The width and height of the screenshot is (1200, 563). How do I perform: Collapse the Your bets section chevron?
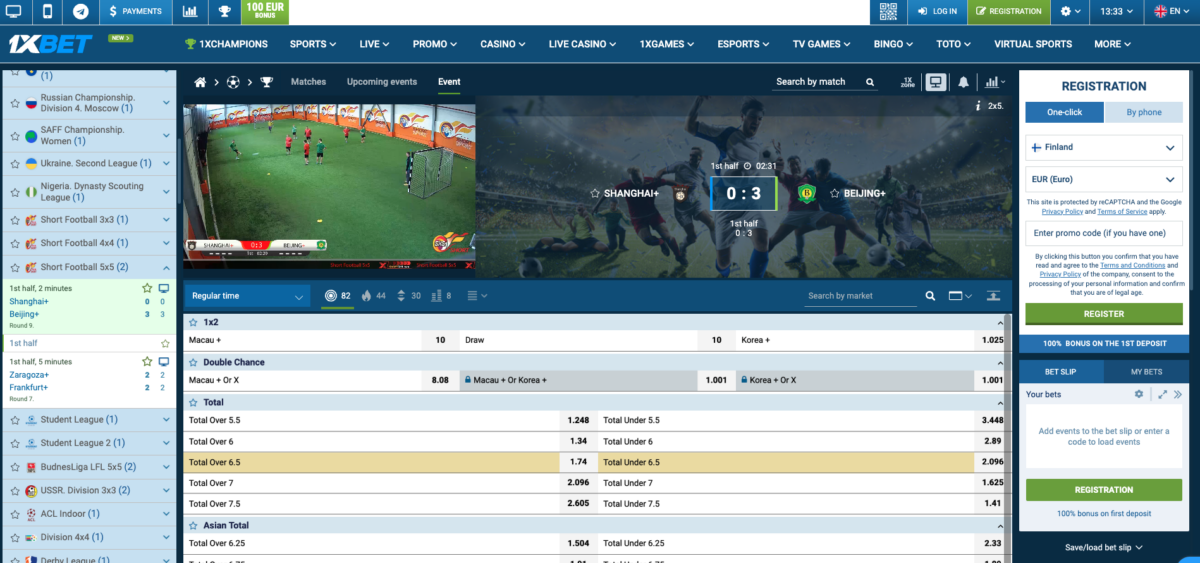pyautogui.click(x=1178, y=394)
